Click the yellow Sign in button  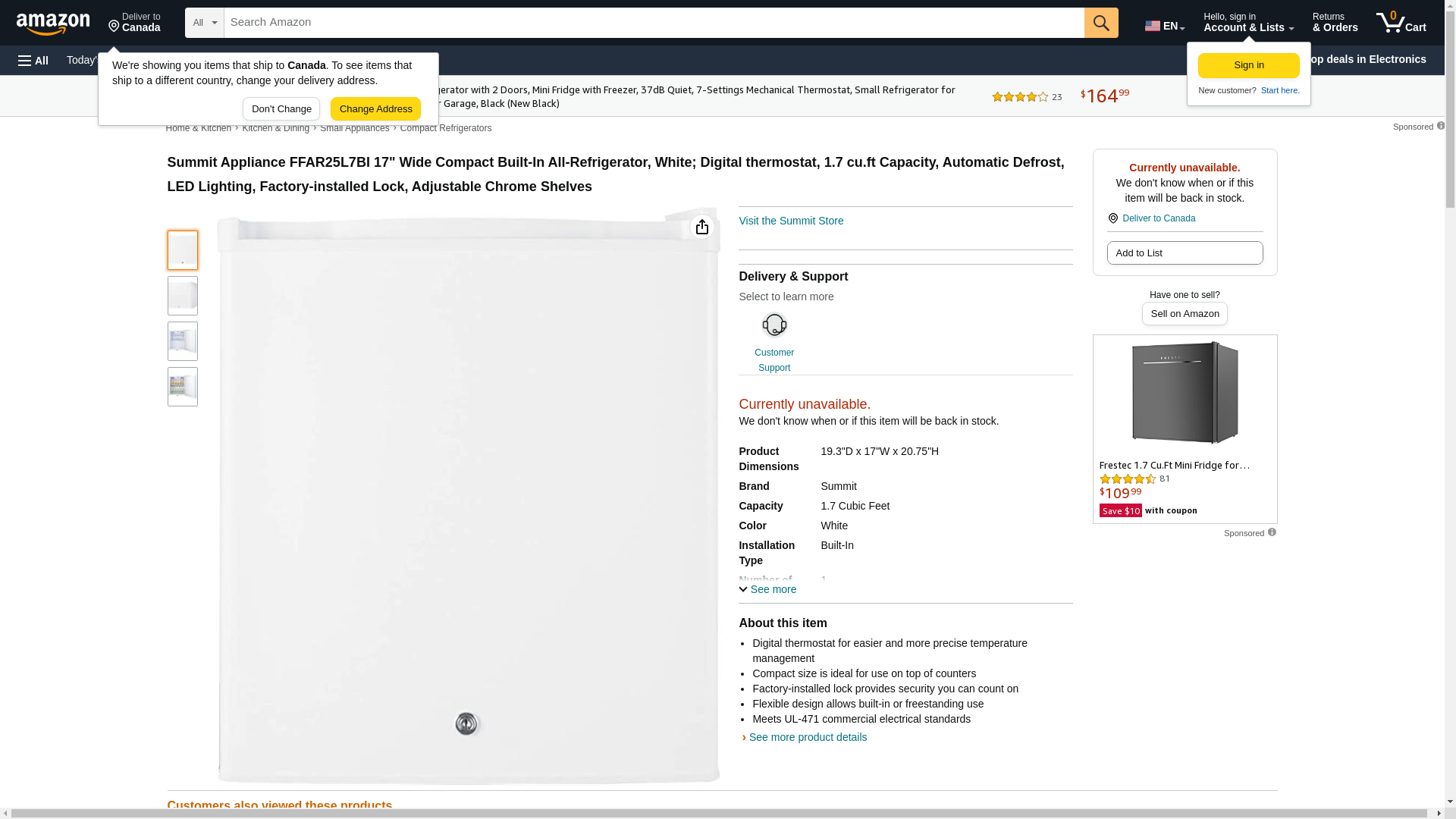(x=1248, y=65)
